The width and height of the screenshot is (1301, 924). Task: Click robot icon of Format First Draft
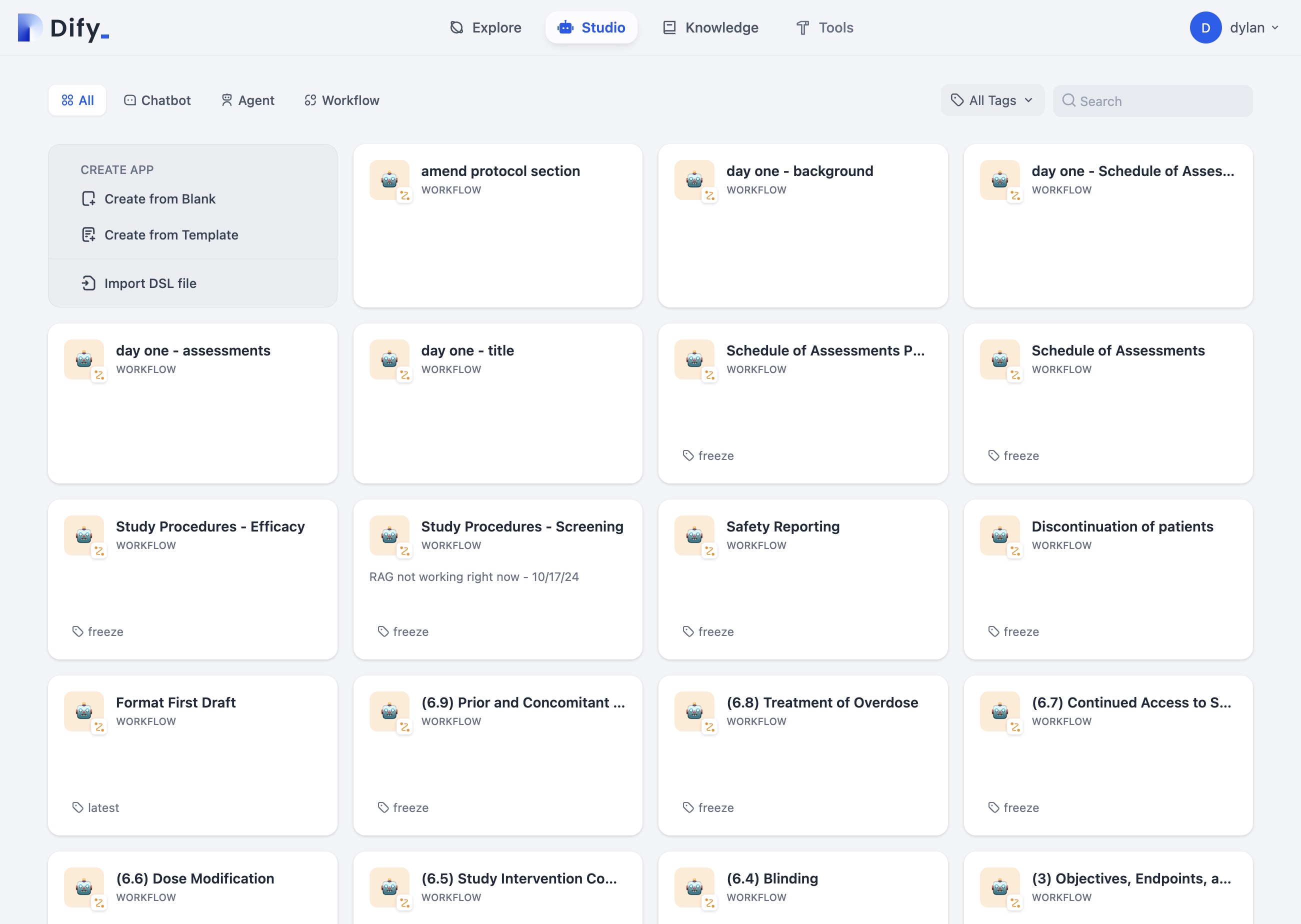pos(84,710)
